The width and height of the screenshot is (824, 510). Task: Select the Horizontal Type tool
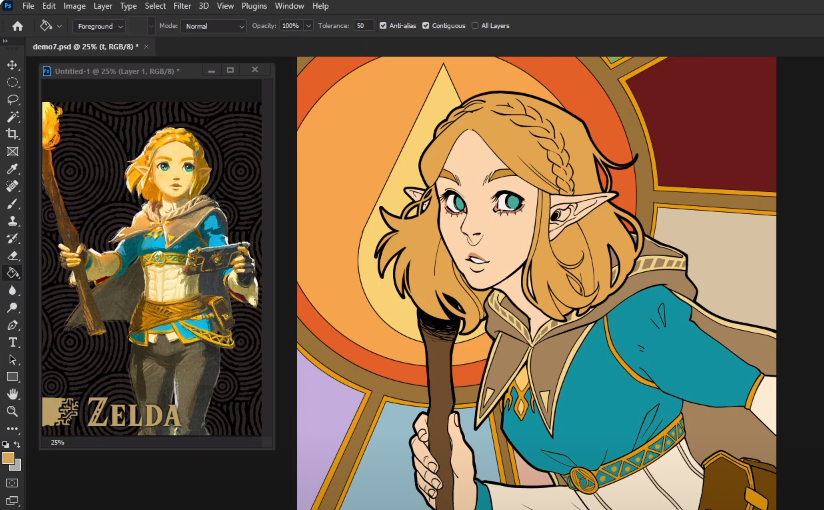[x=12, y=342]
